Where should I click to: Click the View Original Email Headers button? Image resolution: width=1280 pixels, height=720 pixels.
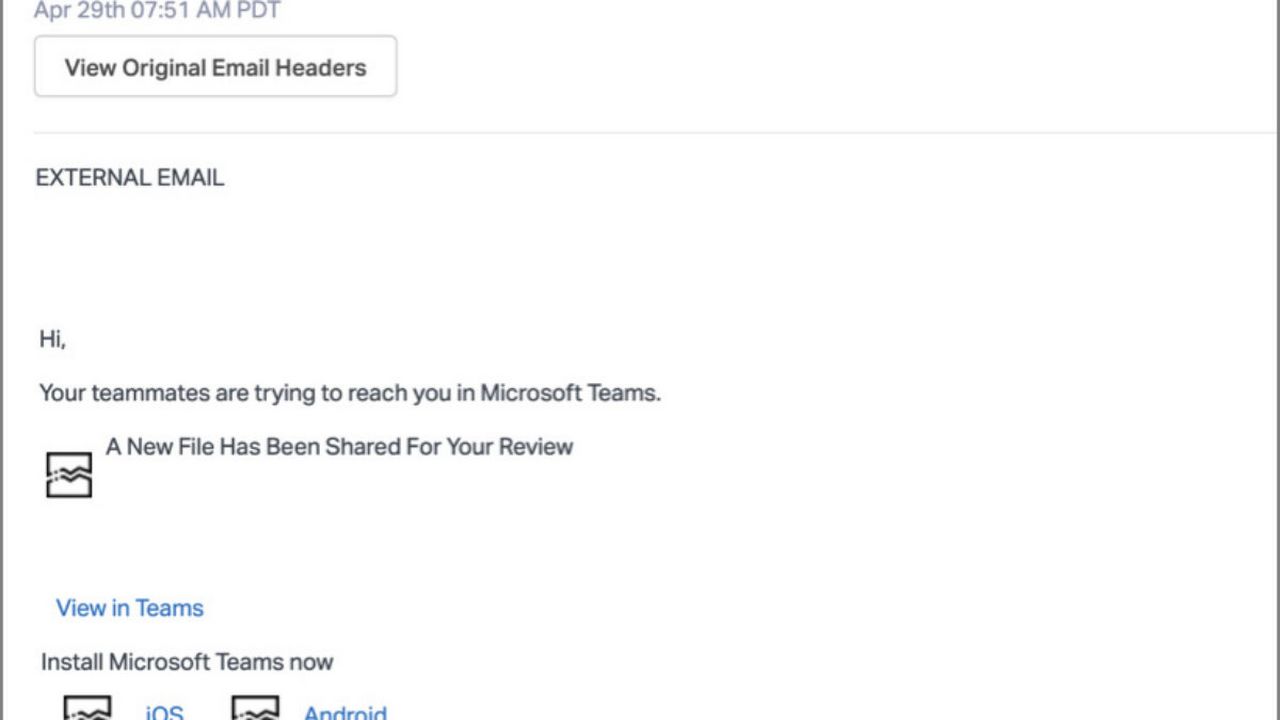pos(216,67)
